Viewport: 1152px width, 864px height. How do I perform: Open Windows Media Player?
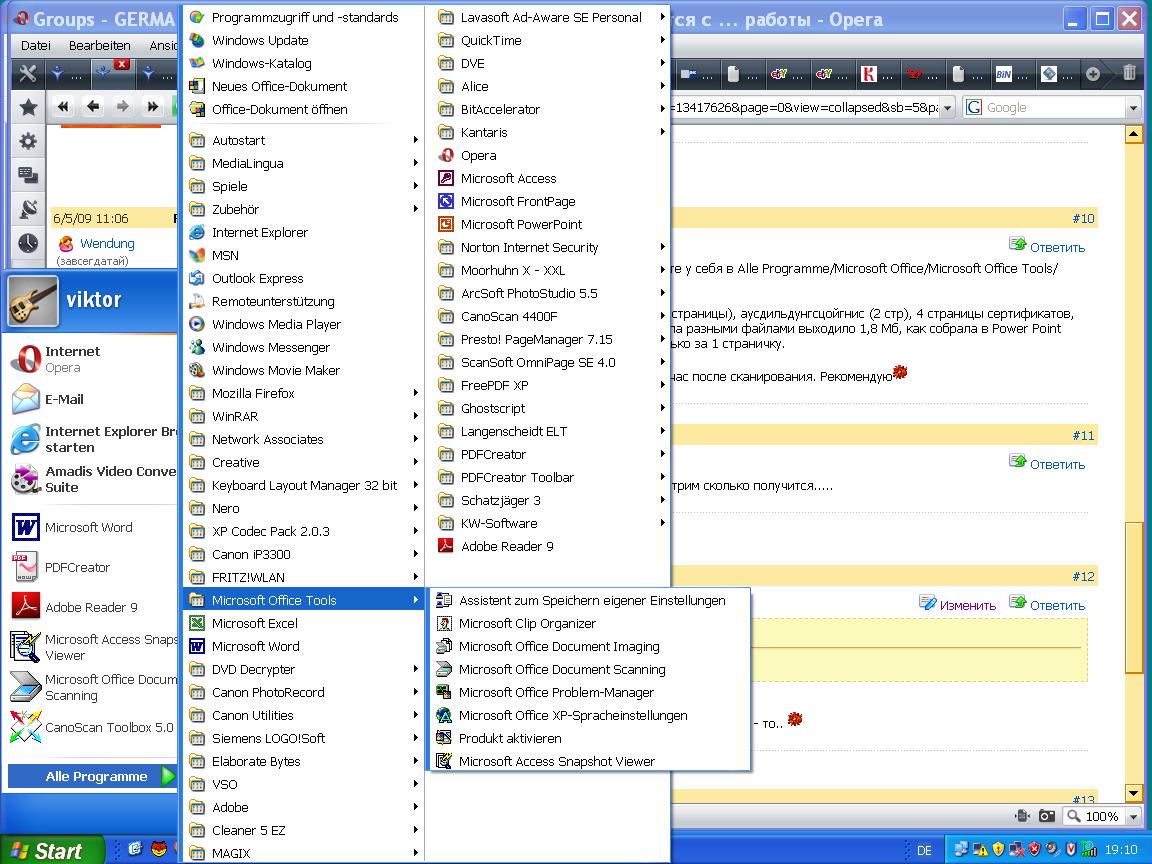(x=275, y=324)
